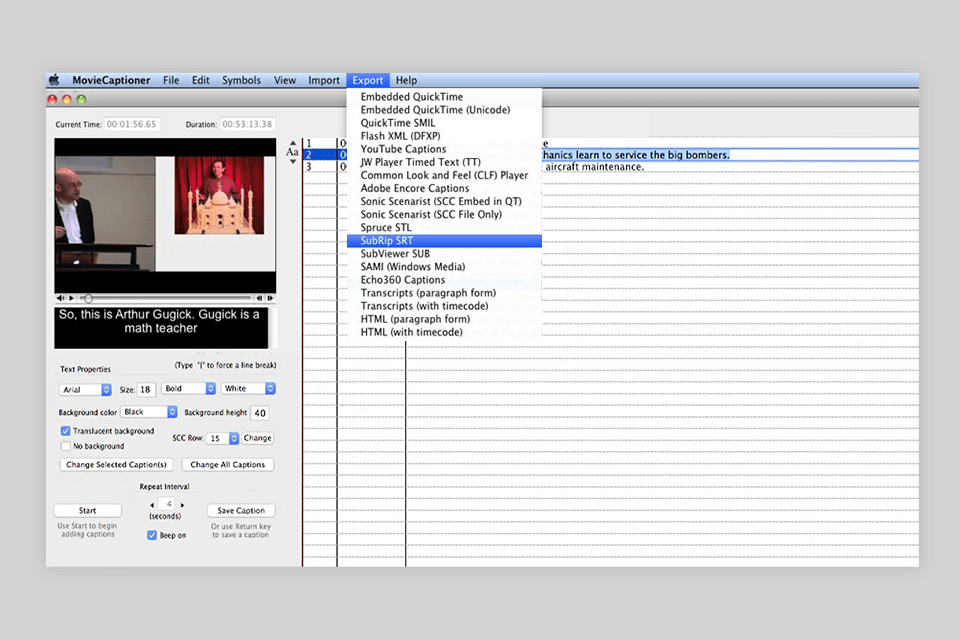
Task: Open the SCC Row dropdown
Action: (x=222, y=439)
